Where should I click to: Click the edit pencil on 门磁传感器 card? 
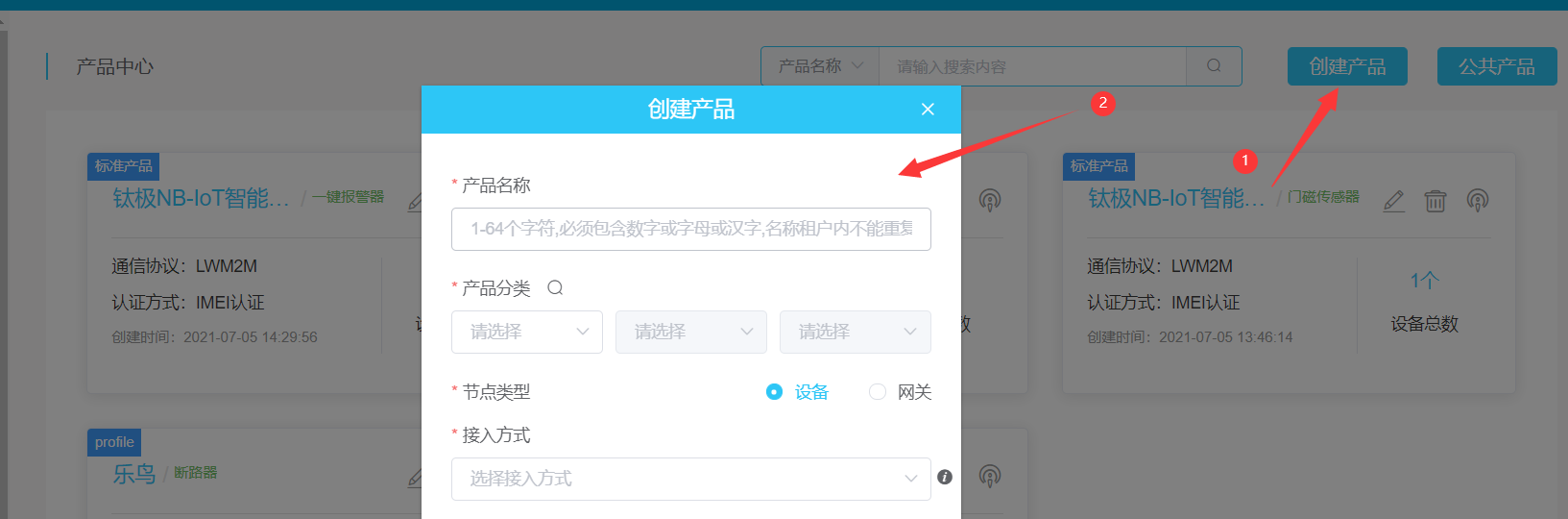(x=1394, y=201)
